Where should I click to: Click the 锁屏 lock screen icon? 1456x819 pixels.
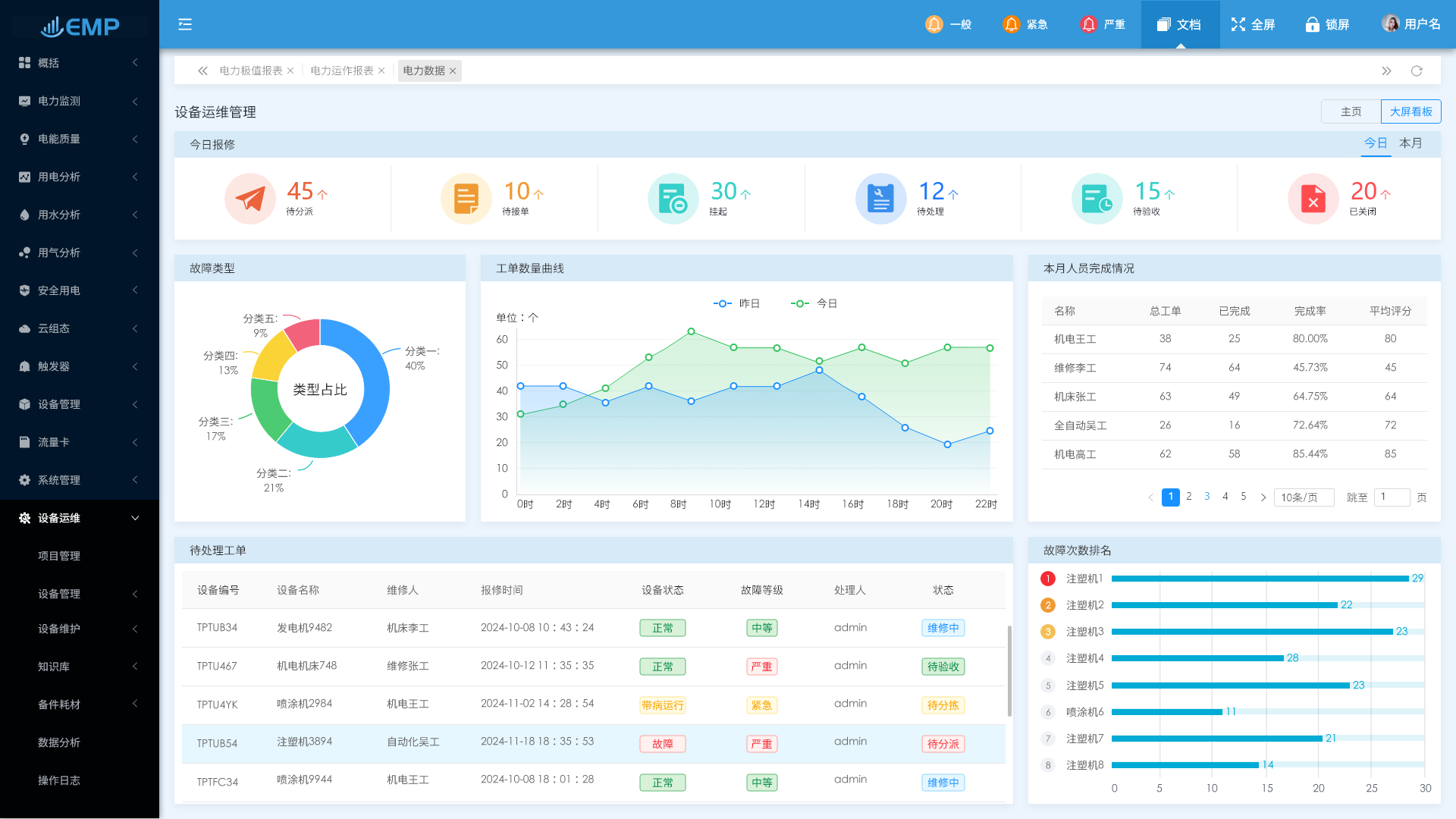pyautogui.click(x=1312, y=24)
